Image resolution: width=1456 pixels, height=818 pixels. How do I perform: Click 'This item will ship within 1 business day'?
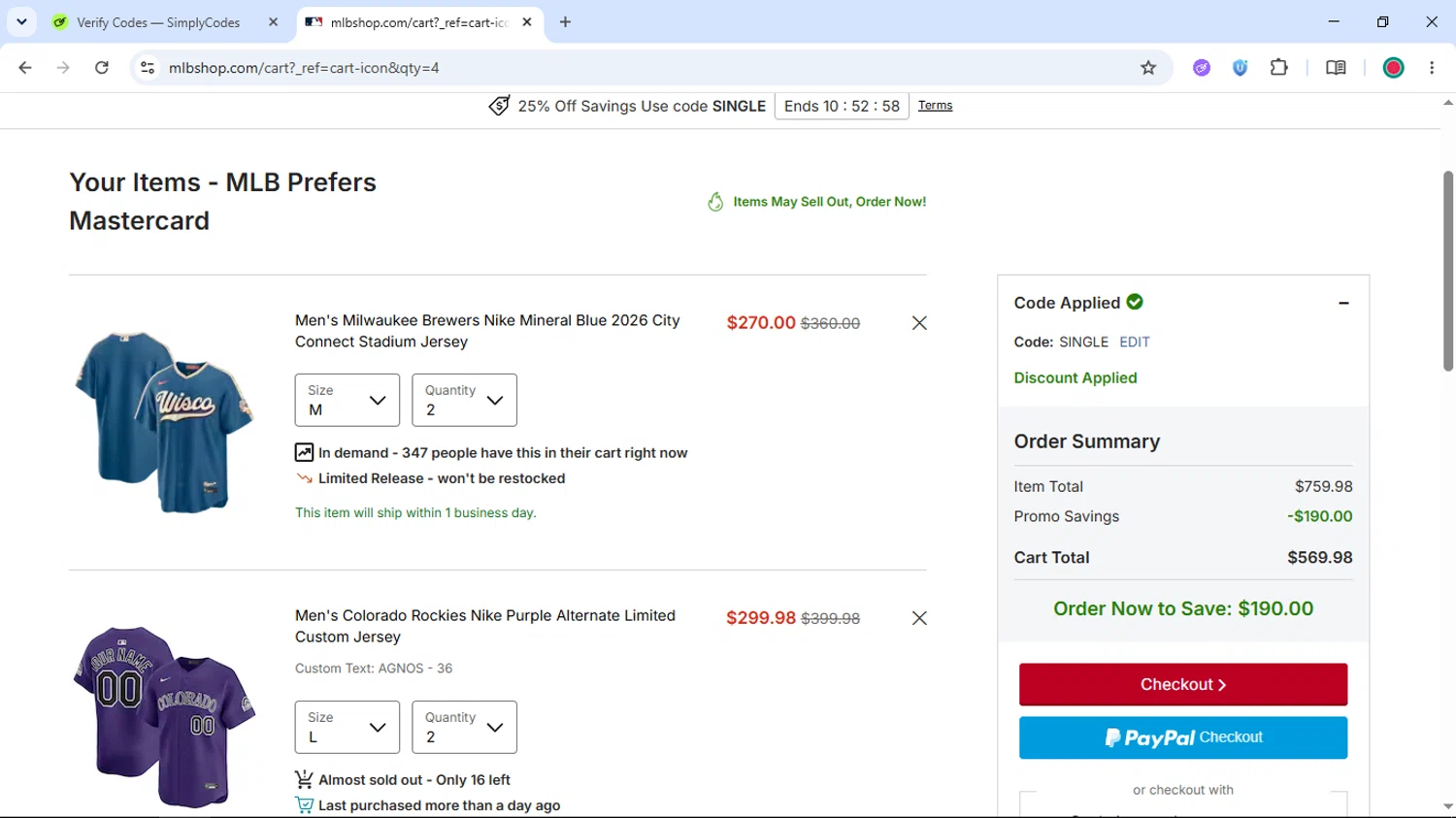tap(415, 512)
